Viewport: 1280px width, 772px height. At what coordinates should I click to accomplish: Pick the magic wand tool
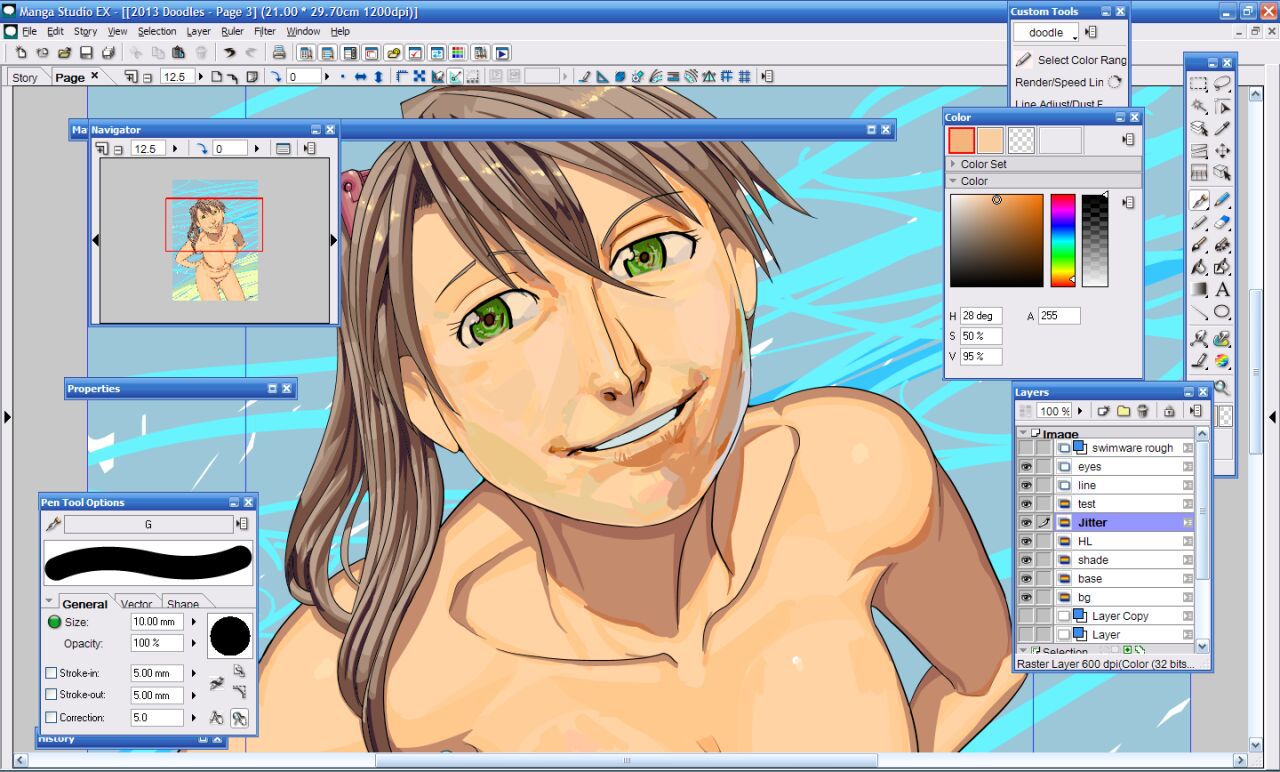tap(1199, 107)
